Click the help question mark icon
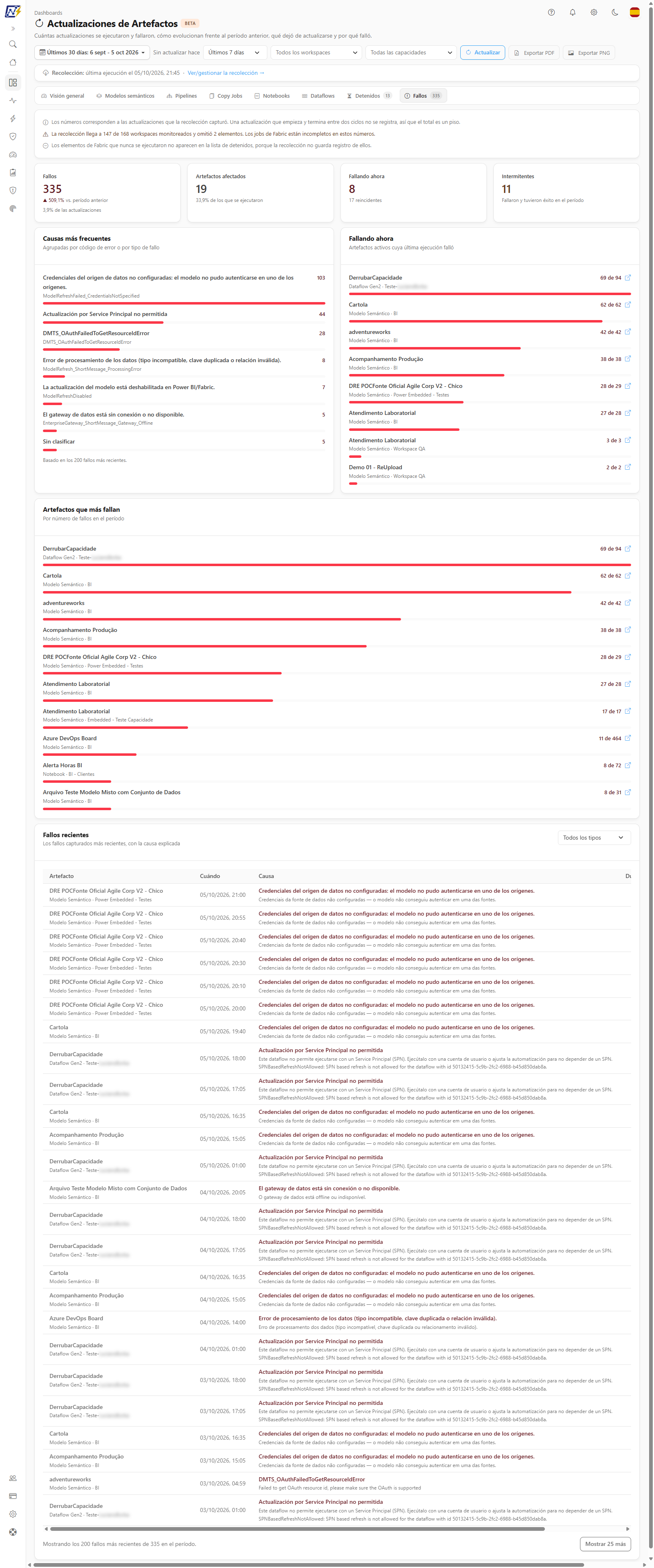Screen dimensions: 654x1568 [551, 12]
